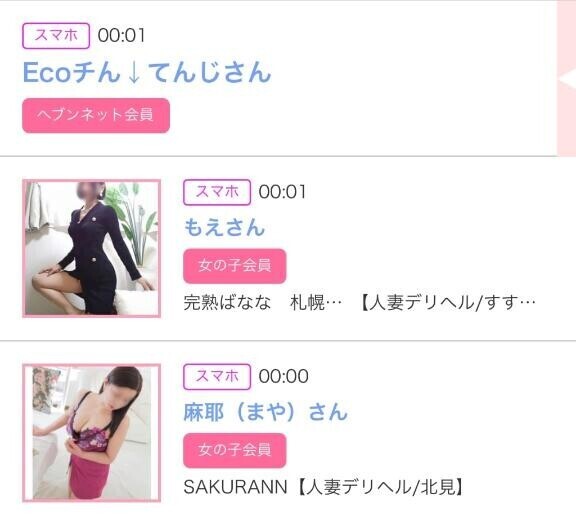
Task: Click the スマホ tag beside the 00:00 timestamp
Action: click(217, 376)
